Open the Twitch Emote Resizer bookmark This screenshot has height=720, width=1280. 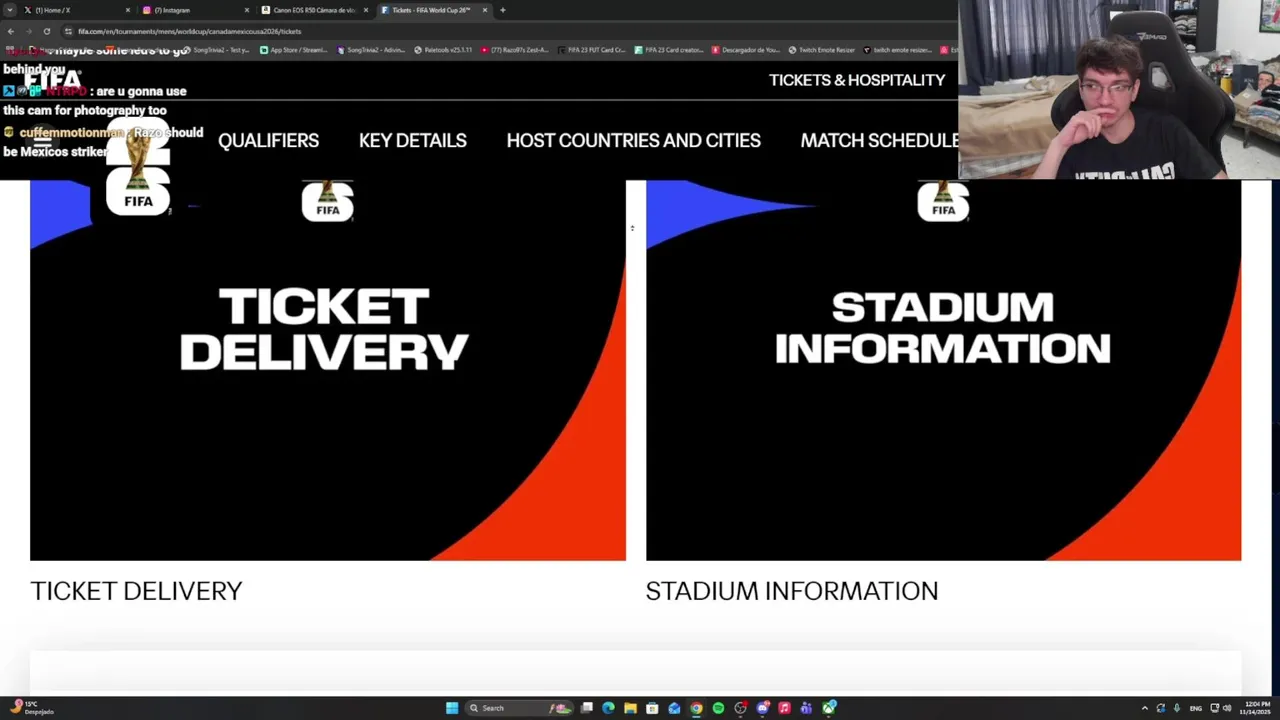tap(822, 50)
